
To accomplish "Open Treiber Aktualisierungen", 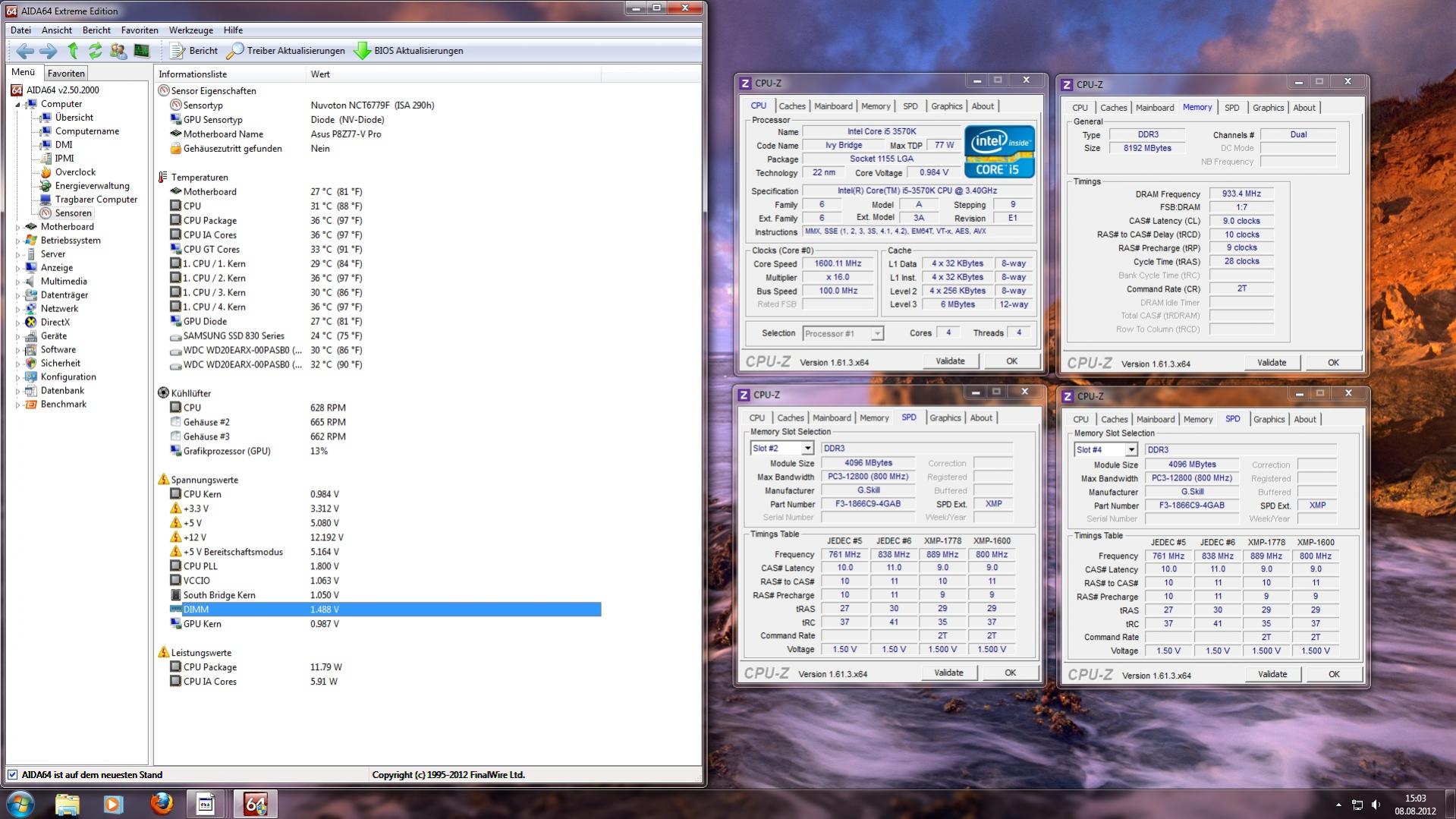I will 286,51.
